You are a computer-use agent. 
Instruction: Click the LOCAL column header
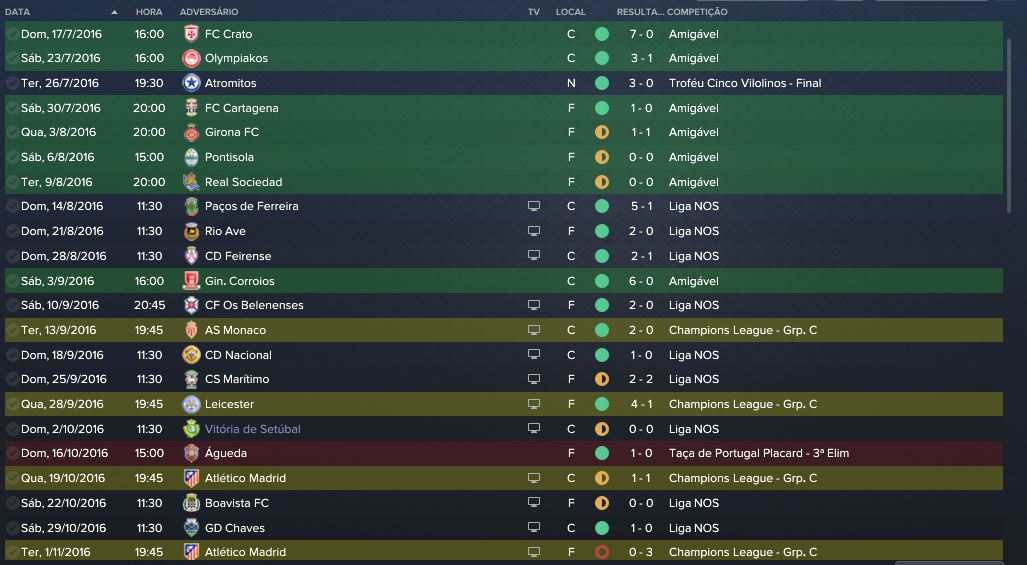[x=570, y=12]
